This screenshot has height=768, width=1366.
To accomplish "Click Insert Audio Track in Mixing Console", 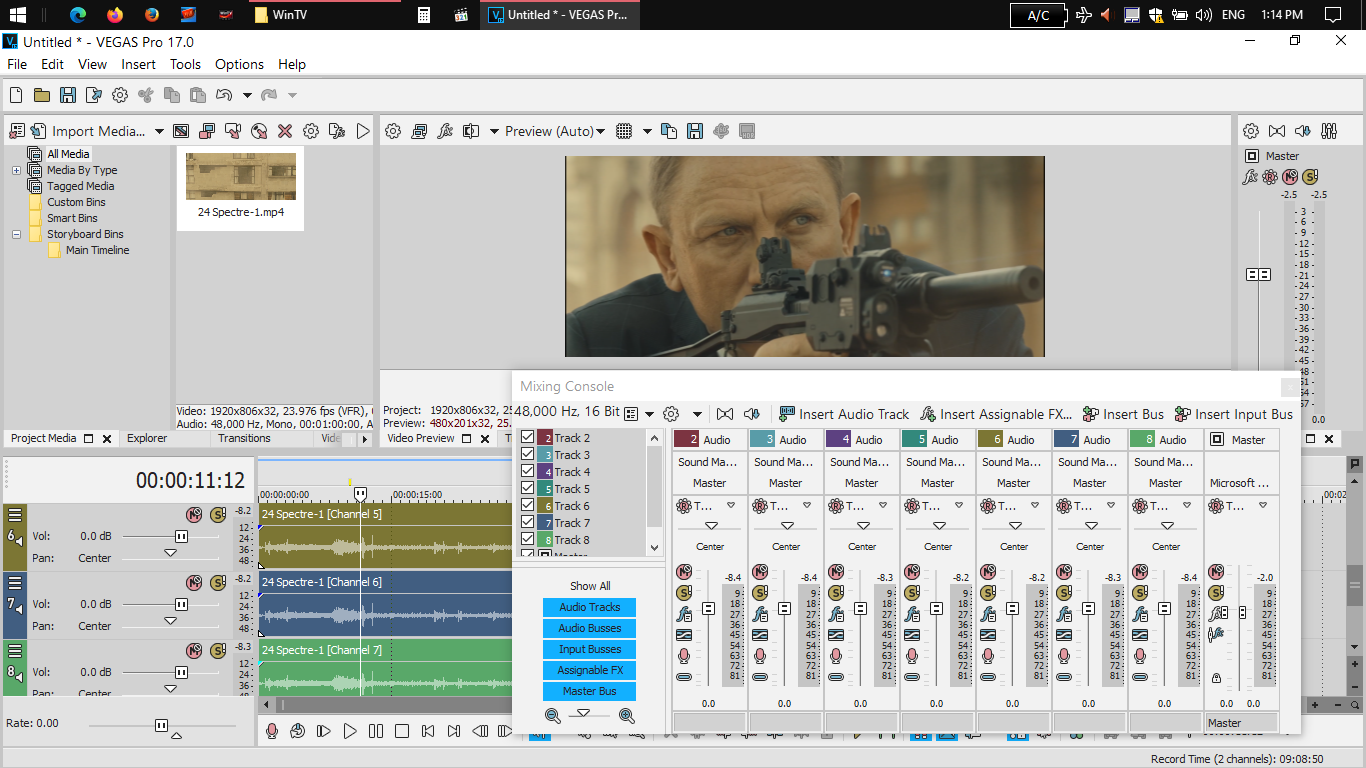I will pos(844,414).
